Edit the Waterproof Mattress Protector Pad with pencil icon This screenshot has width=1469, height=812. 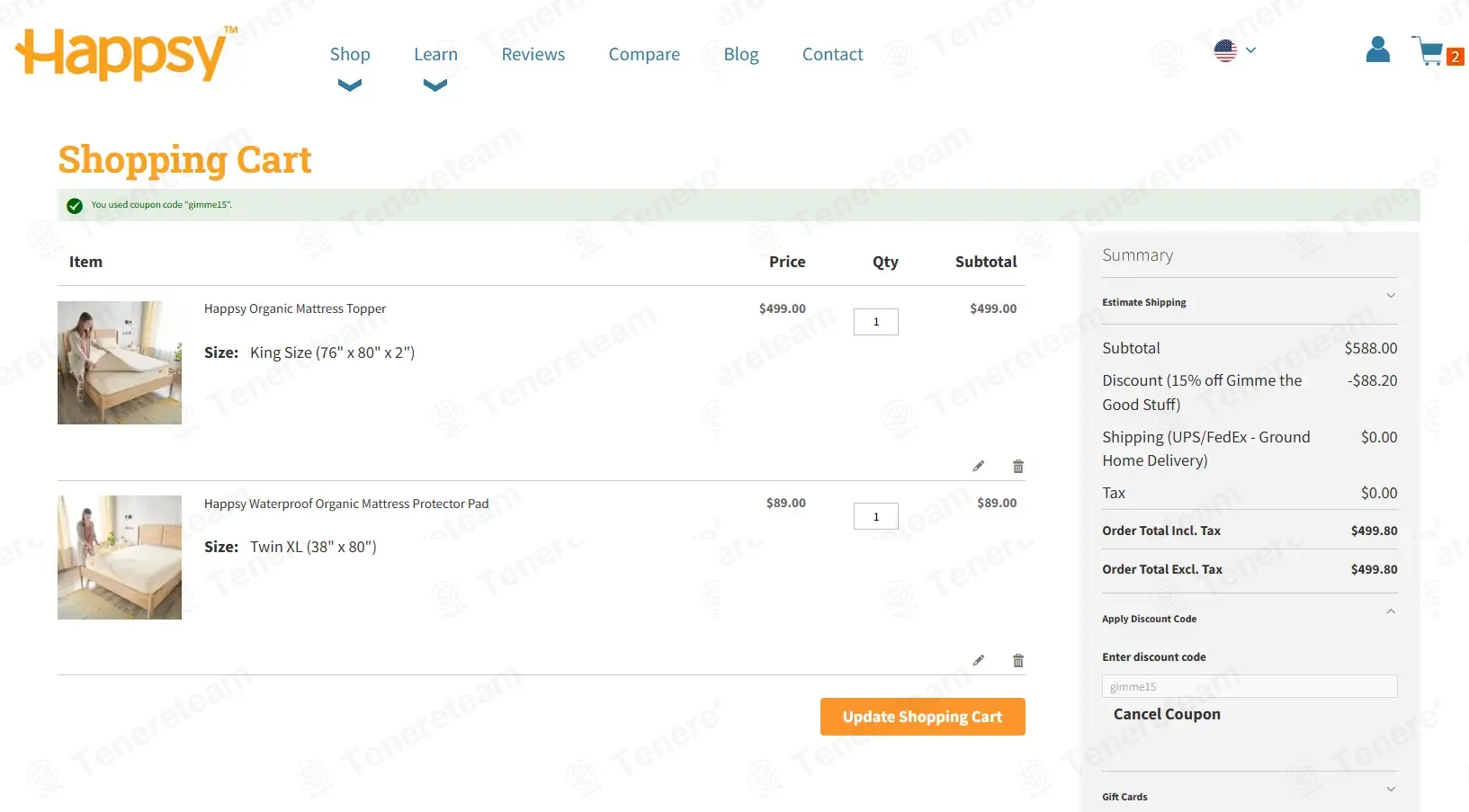978,660
